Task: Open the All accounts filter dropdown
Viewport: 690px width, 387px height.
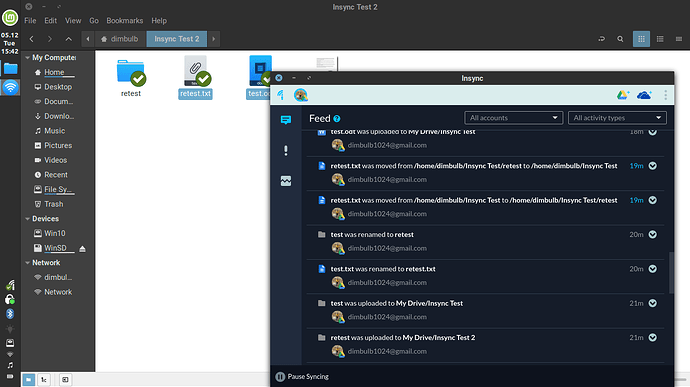Action: [x=514, y=118]
